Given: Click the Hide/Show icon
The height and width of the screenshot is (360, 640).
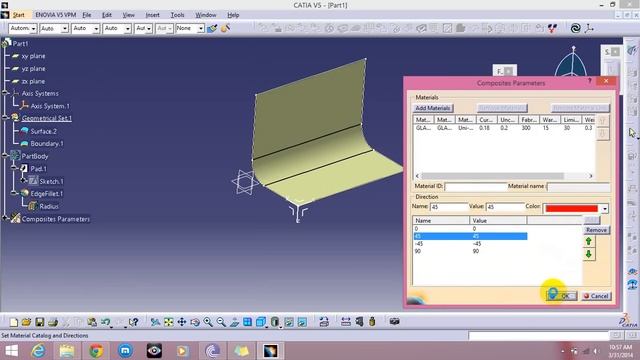Looking at the screenshot, I should pos(289,322).
